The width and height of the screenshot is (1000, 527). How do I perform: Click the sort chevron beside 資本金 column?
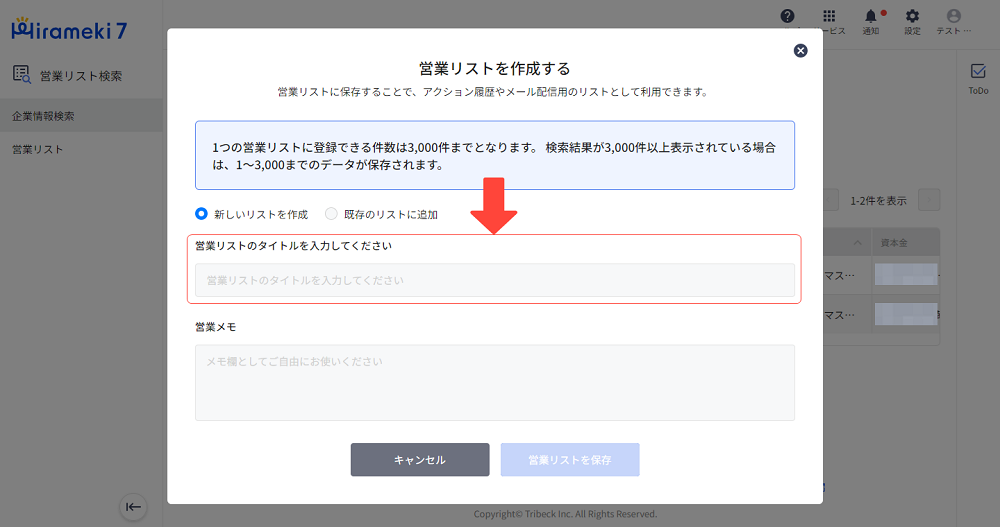coord(858,243)
